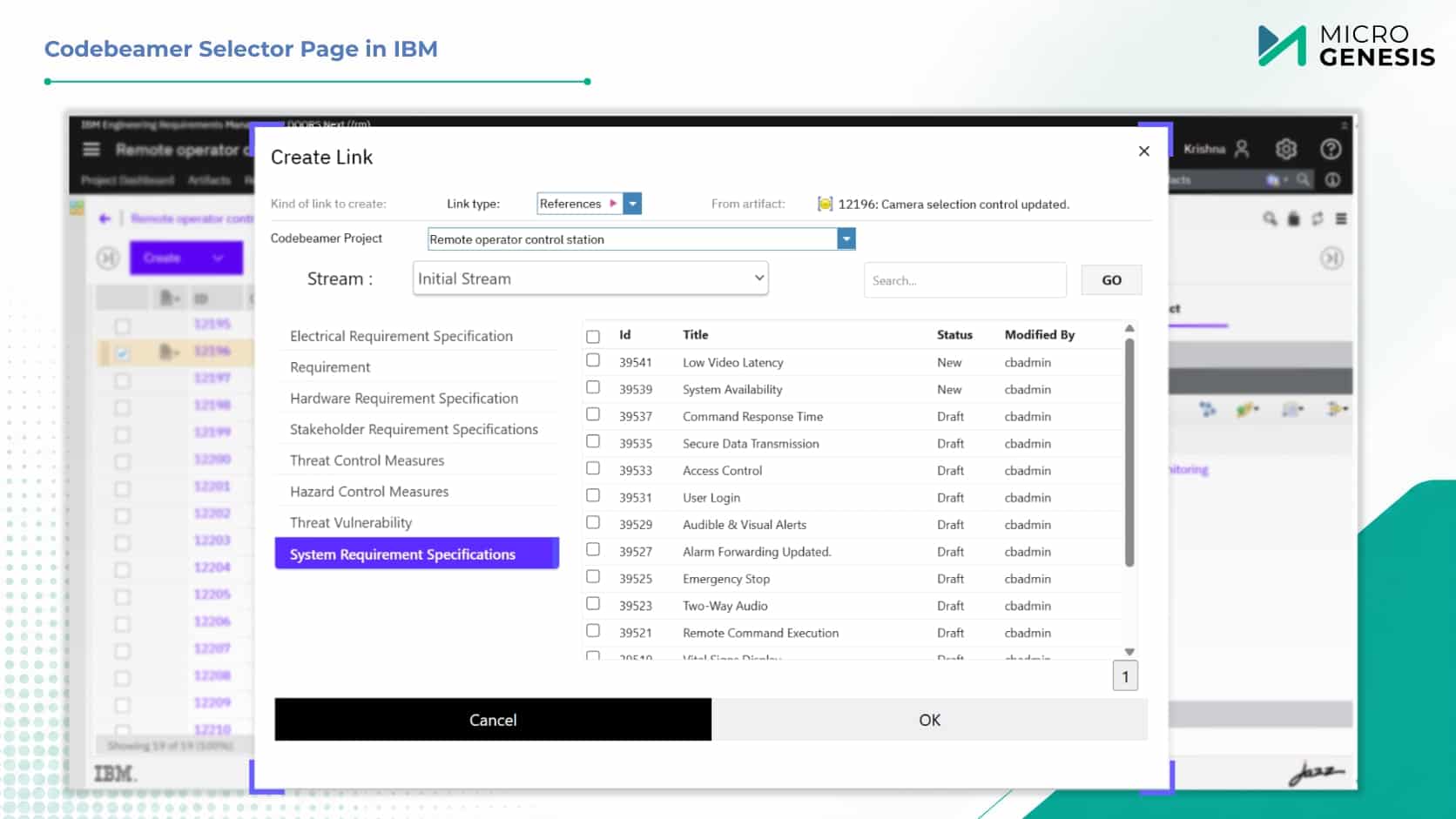The height and width of the screenshot is (819, 1456).
Task: Click the title 'Alarm Forwarding Updated.'
Action: coord(757,552)
